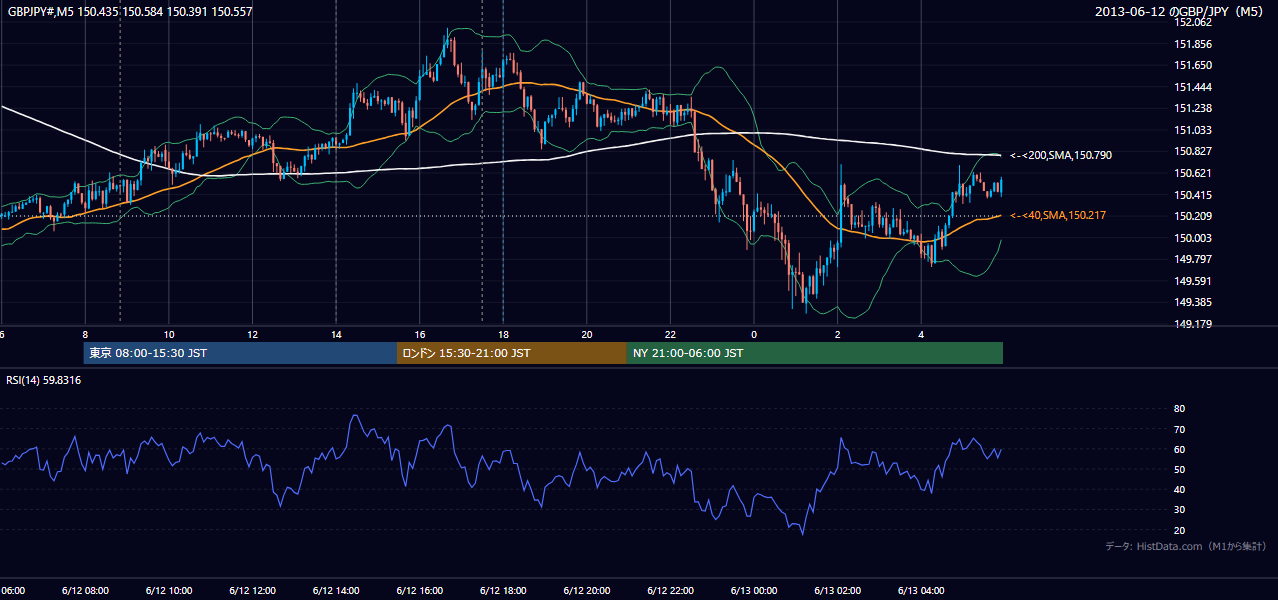Screen dimensions: 1278x600
Task: Click the 6/12 12:00 date axis label
Action: click(x=252, y=590)
